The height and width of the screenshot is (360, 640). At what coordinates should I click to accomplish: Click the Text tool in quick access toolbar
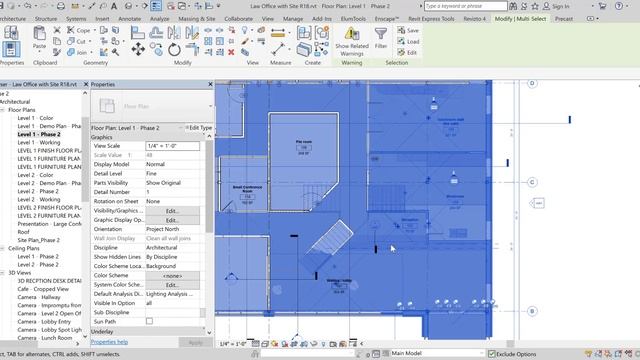[x=114, y=6]
